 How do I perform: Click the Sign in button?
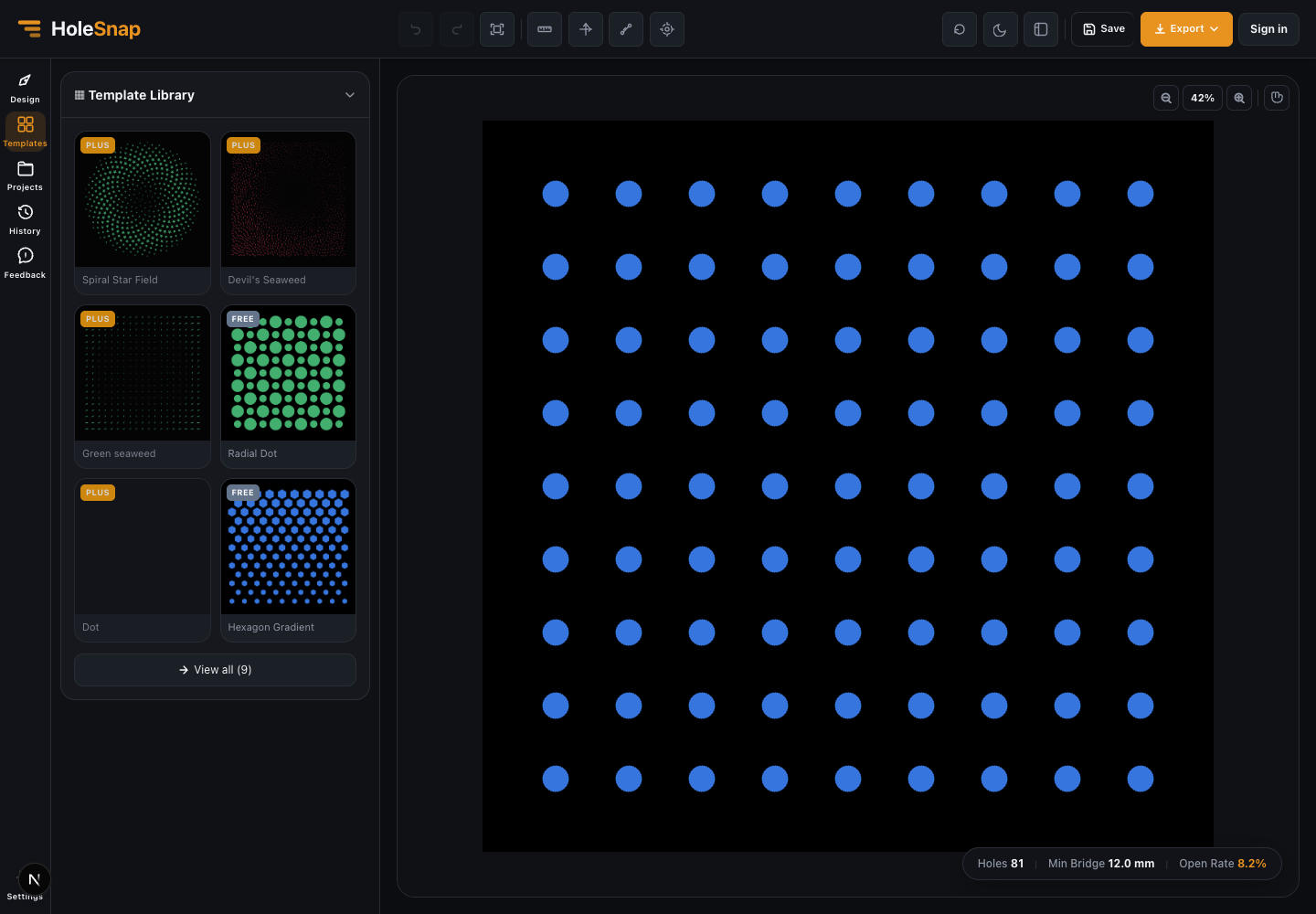[x=1268, y=29]
